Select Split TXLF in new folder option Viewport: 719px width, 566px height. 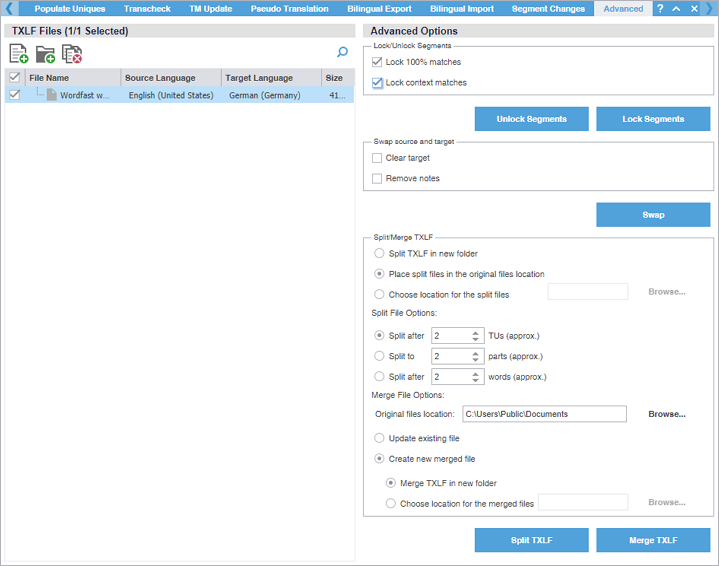379,254
